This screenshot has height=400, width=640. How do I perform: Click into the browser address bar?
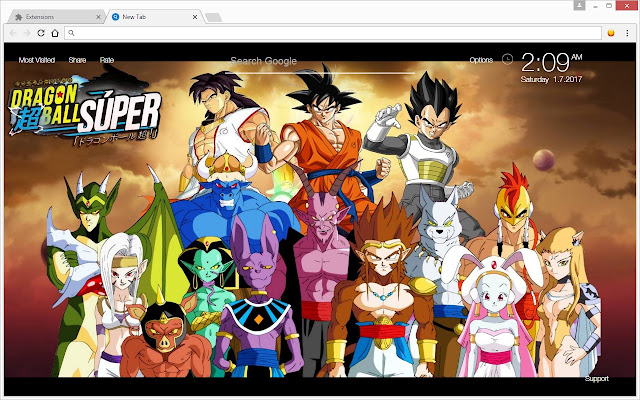333,33
